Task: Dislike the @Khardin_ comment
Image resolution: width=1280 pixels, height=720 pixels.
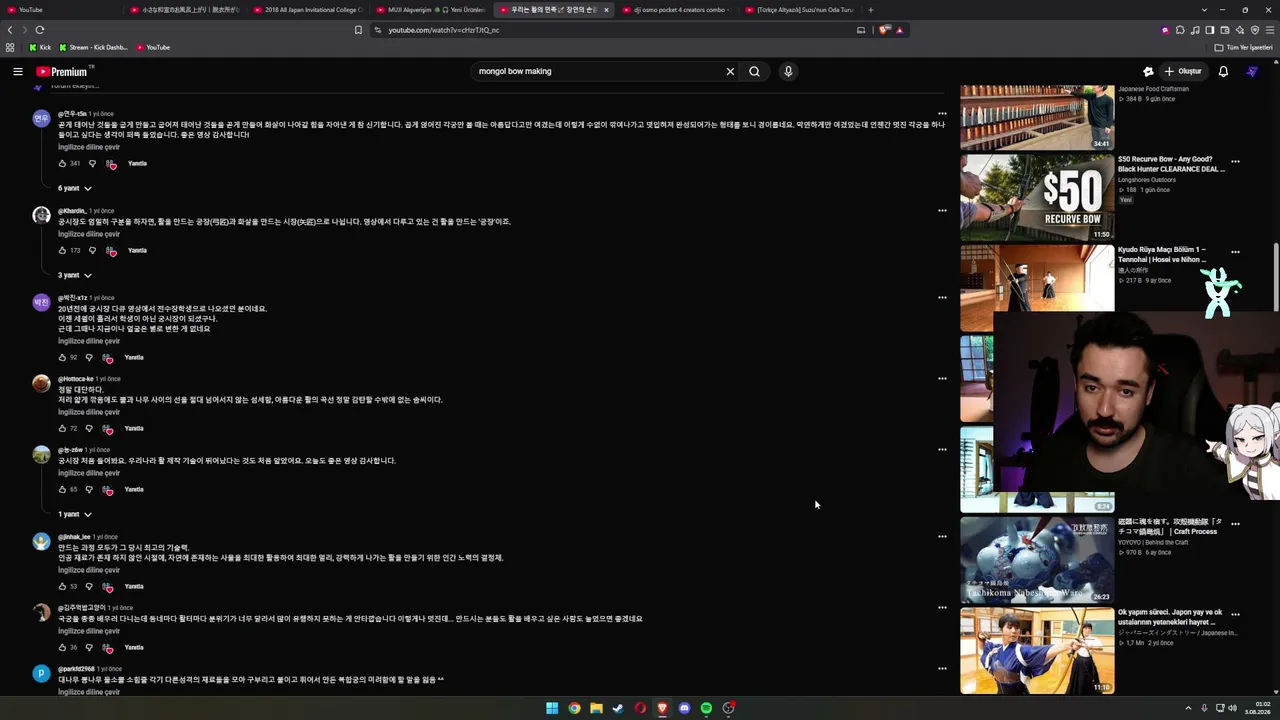Action: [92, 250]
